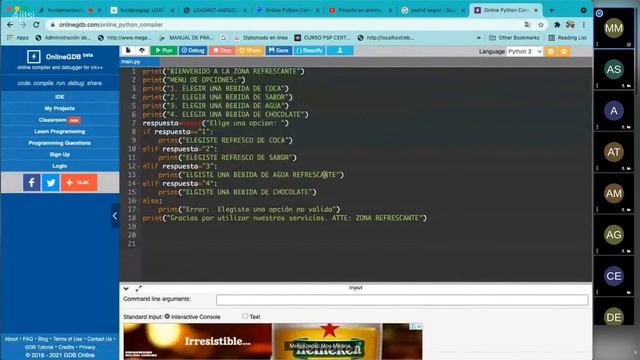Screen dimensions: 640x360
Task: Select participant AT avatar
Action: tap(614, 152)
